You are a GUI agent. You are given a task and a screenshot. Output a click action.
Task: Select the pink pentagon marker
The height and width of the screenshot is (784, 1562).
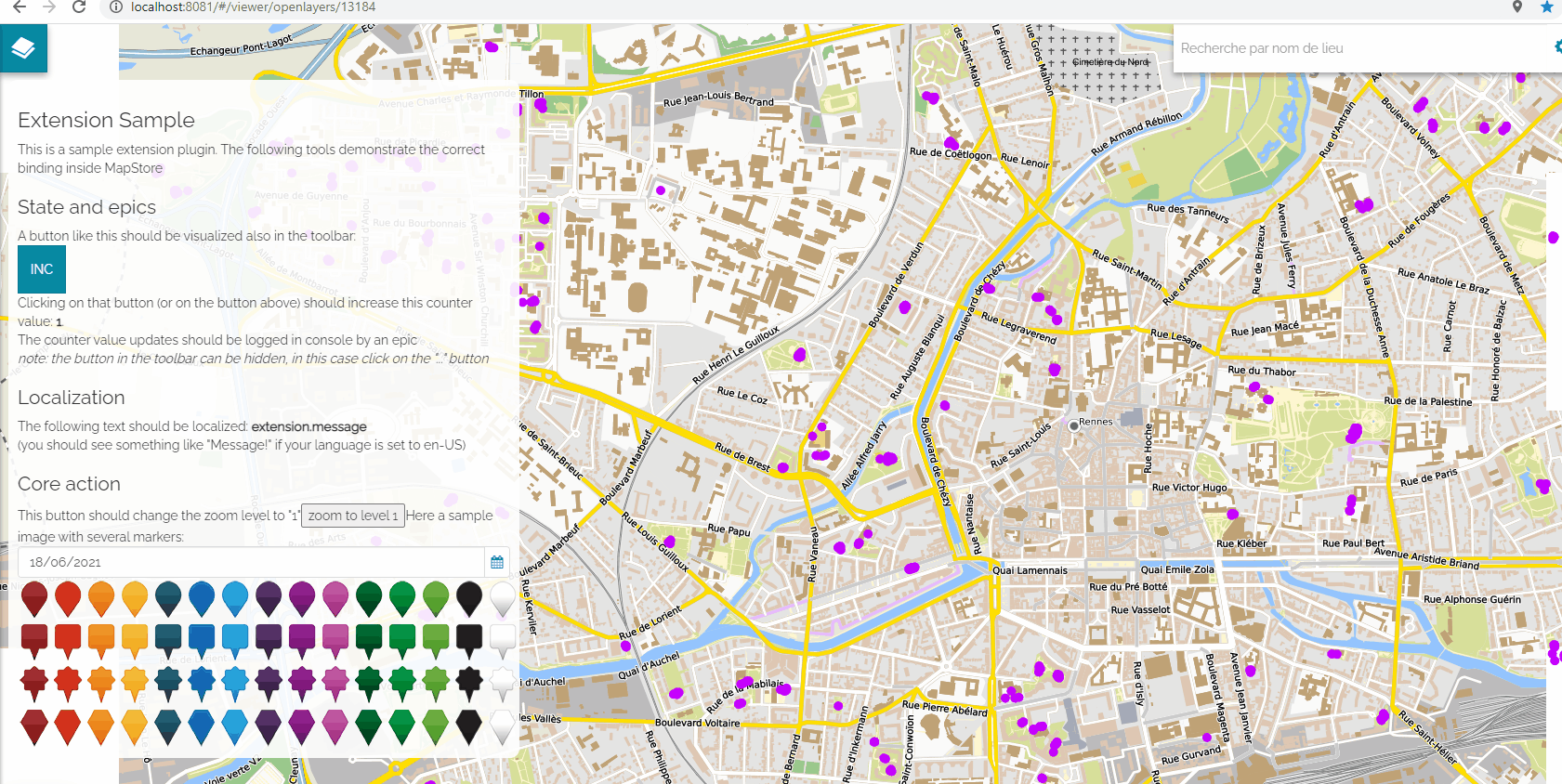pyautogui.click(x=335, y=726)
